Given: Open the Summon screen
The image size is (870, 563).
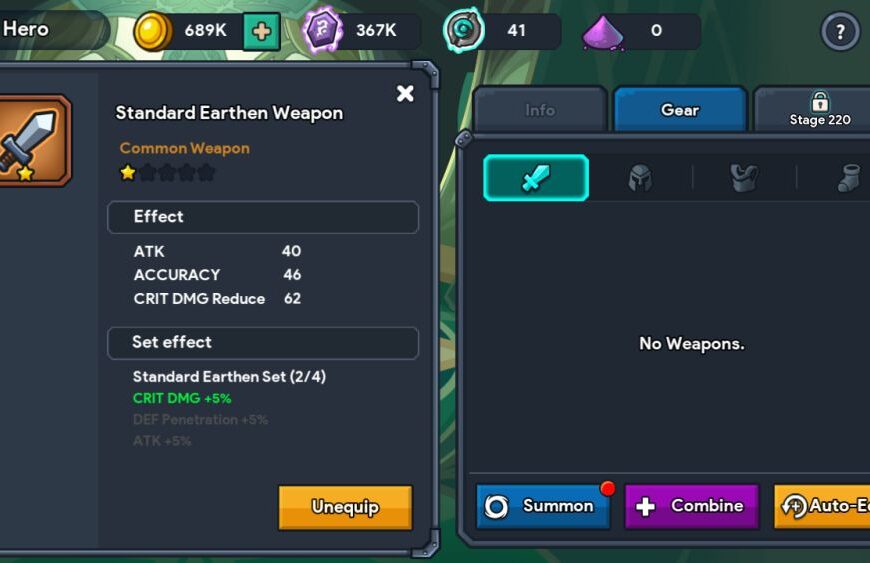Looking at the screenshot, I should (x=543, y=506).
